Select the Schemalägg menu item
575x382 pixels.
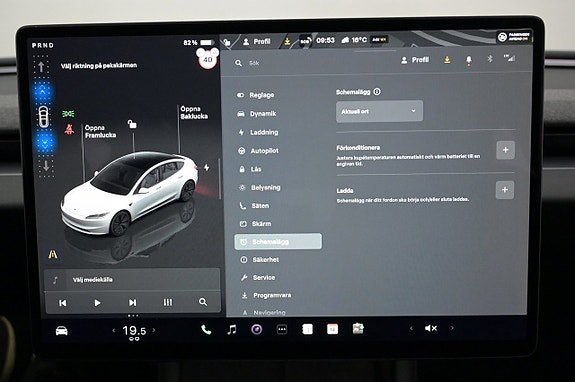(278, 242)
